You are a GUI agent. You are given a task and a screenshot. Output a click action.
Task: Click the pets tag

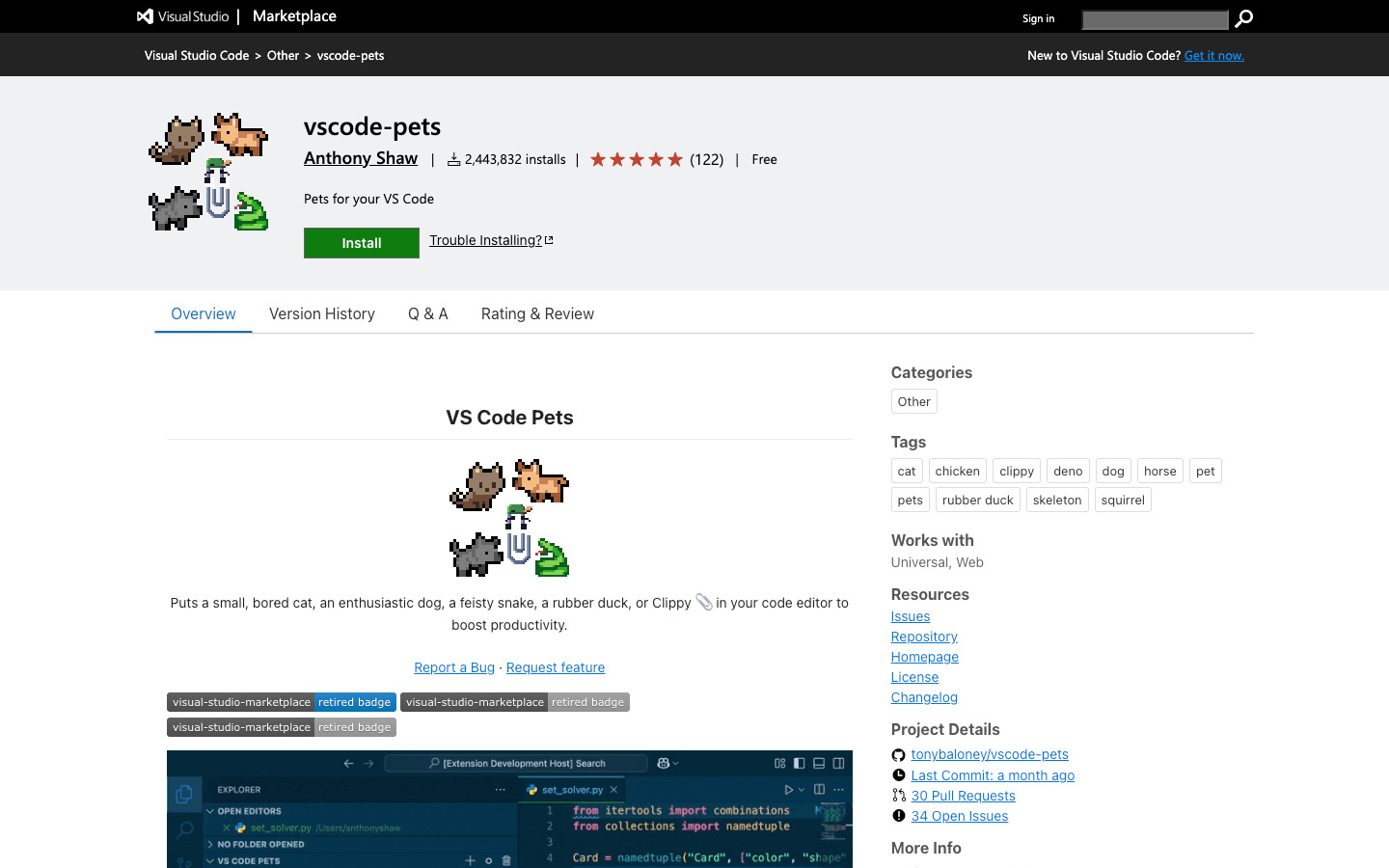click(x=911, y=500)
